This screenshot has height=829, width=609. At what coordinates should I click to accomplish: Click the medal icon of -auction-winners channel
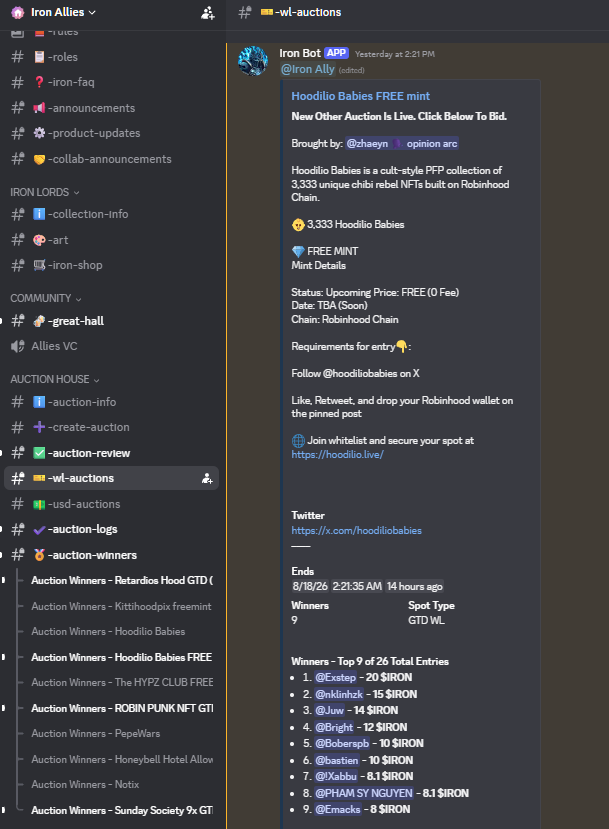(39, 555)
